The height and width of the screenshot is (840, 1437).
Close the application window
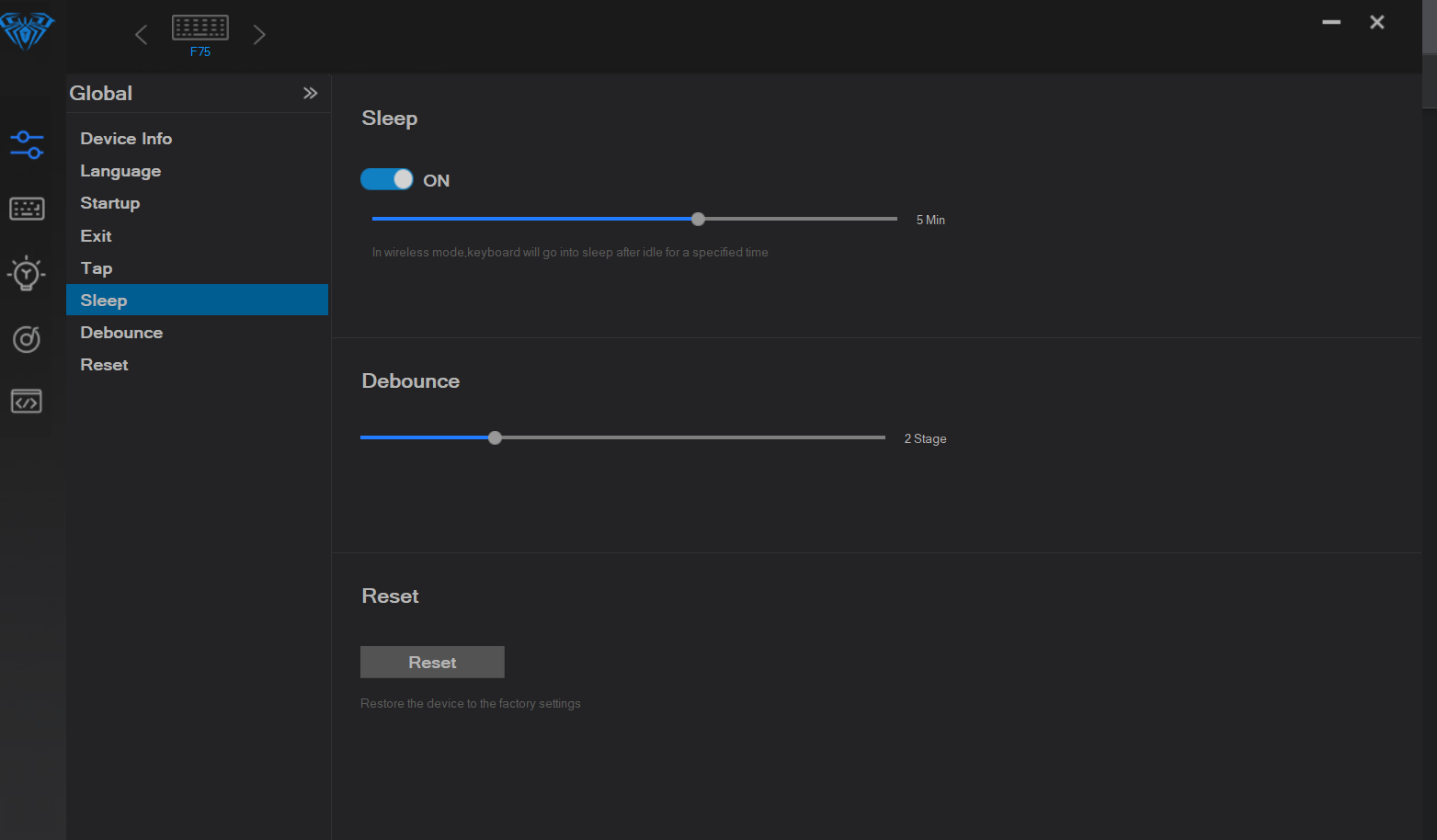(1377, 22)
